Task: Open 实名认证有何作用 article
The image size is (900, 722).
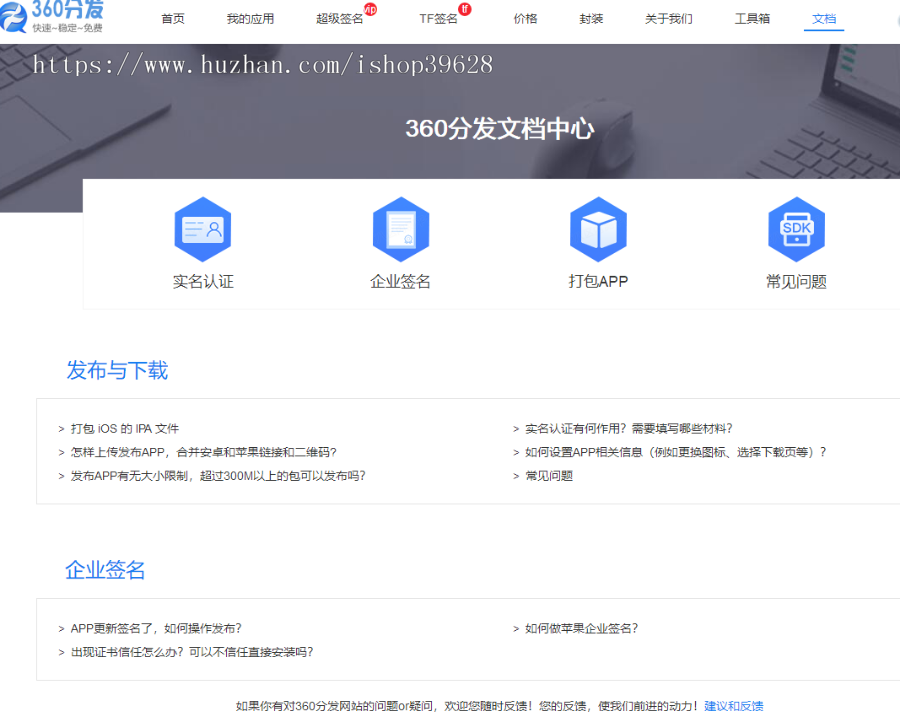Action: pos(629,429)
